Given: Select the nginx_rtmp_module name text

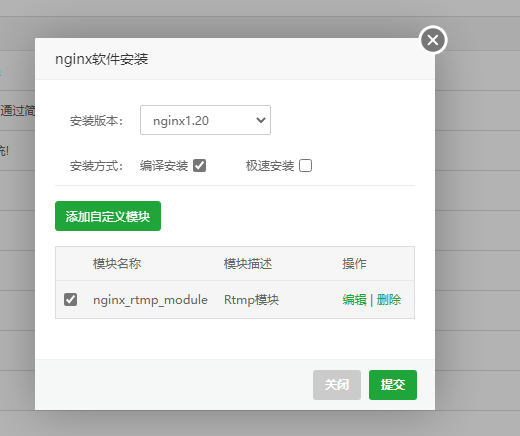Looking at the screenshot, I should 150,300.
